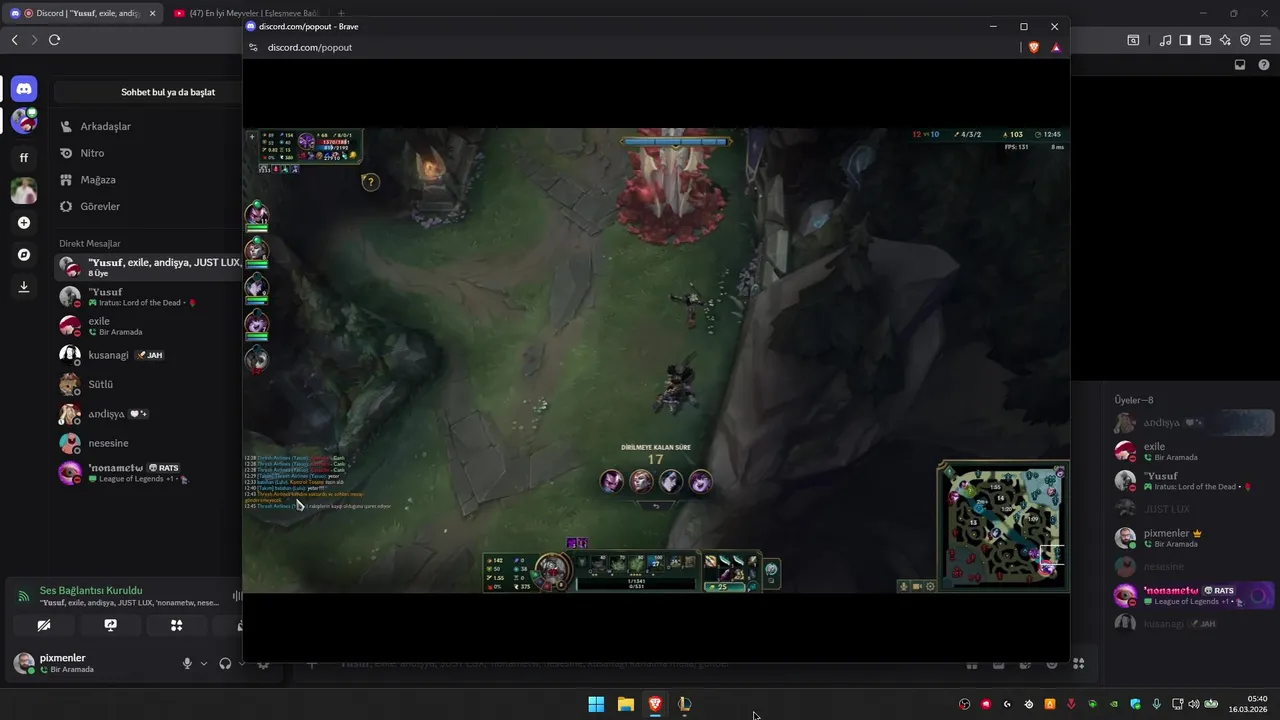The width and height of the screenshot is (1280, 720).
Task: Click Brave tab search icon
Action: click(x=1133, y=40)
